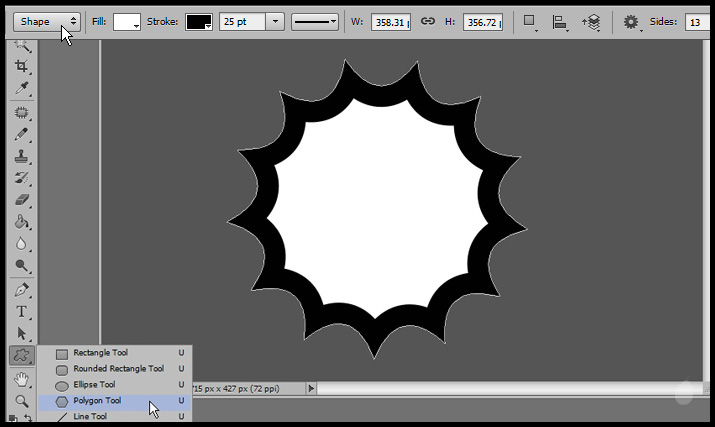
Task: Click the Sides number input field
Action: click(695, 21)
